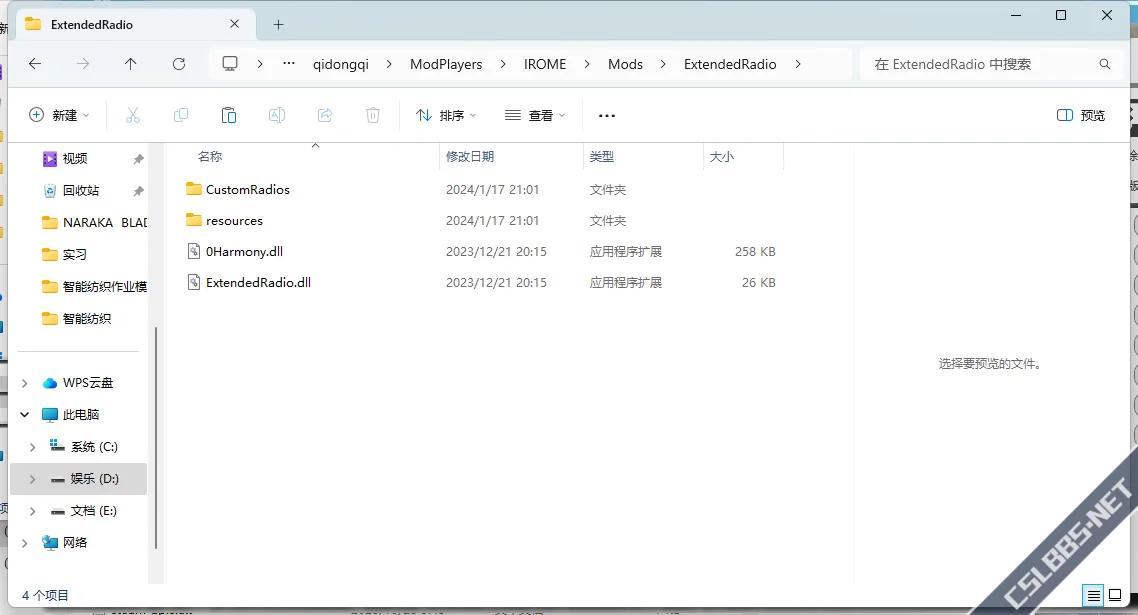Open the 排序 sort dropdown
The height and width of the screenshot is (615, 1138).
pyautogui.click(x=446, y=115)
